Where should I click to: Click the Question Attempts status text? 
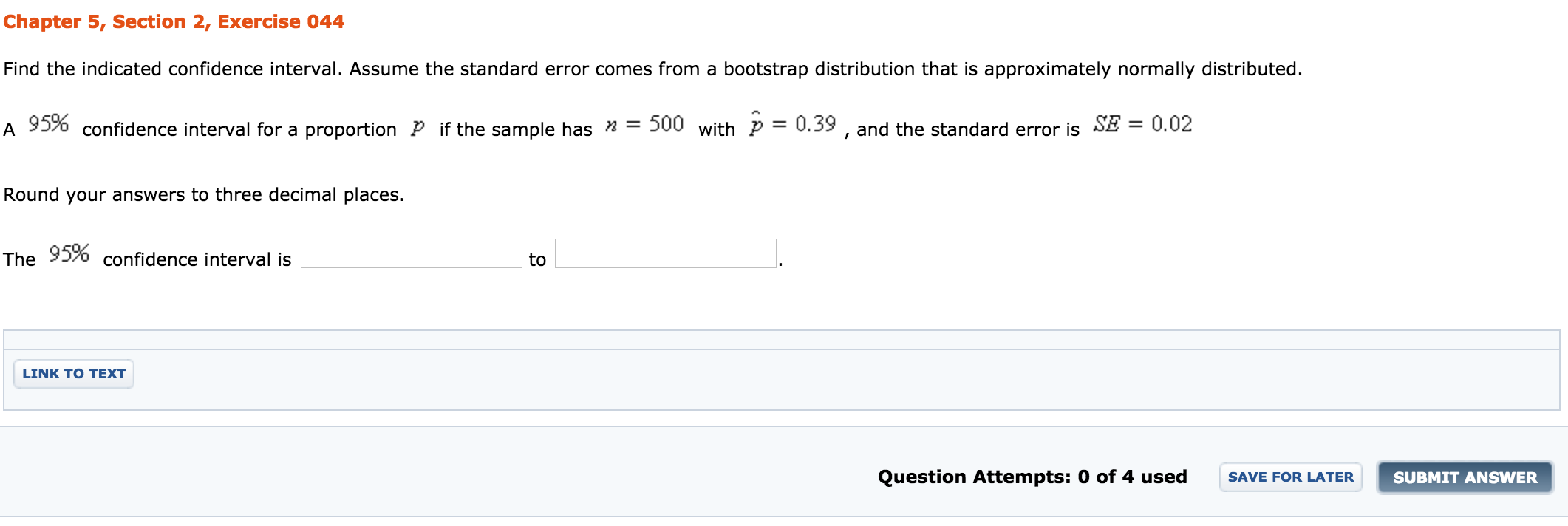[x=1032, y=477]
